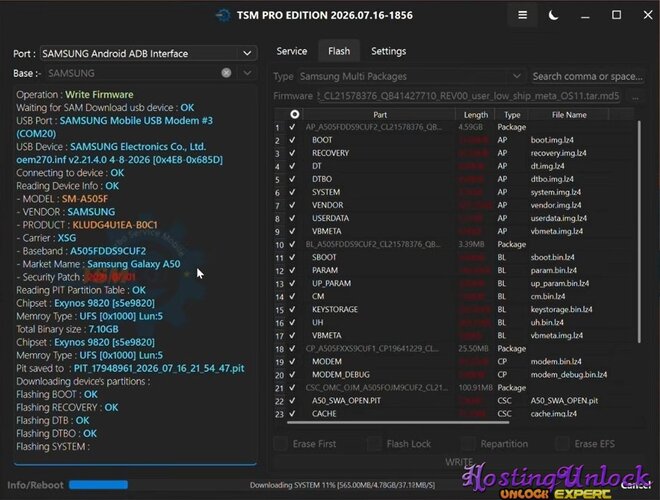
Task: Switch to the Service tab
Action: click(x=292, y=51)
